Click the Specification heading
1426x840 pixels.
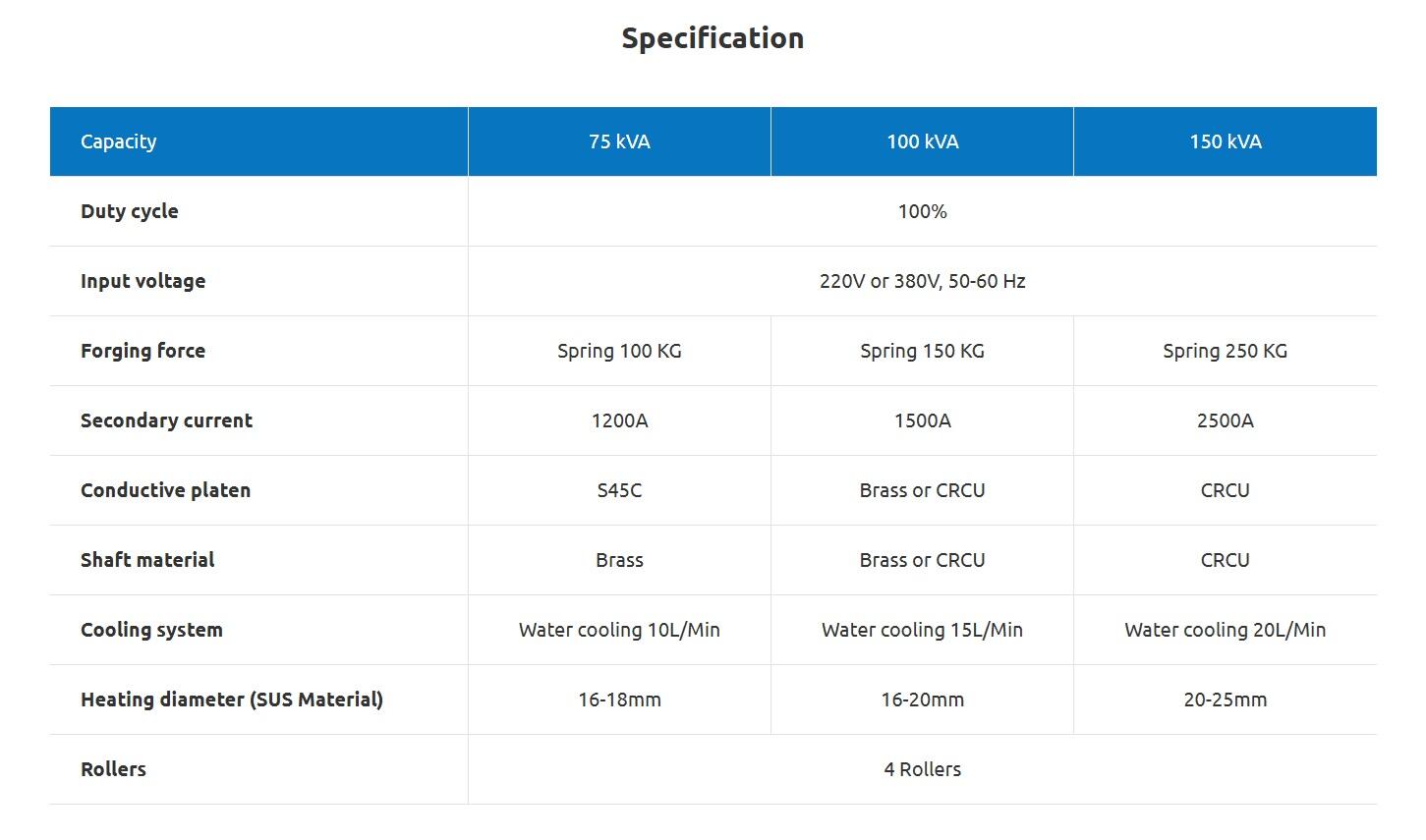coord(713,38)
